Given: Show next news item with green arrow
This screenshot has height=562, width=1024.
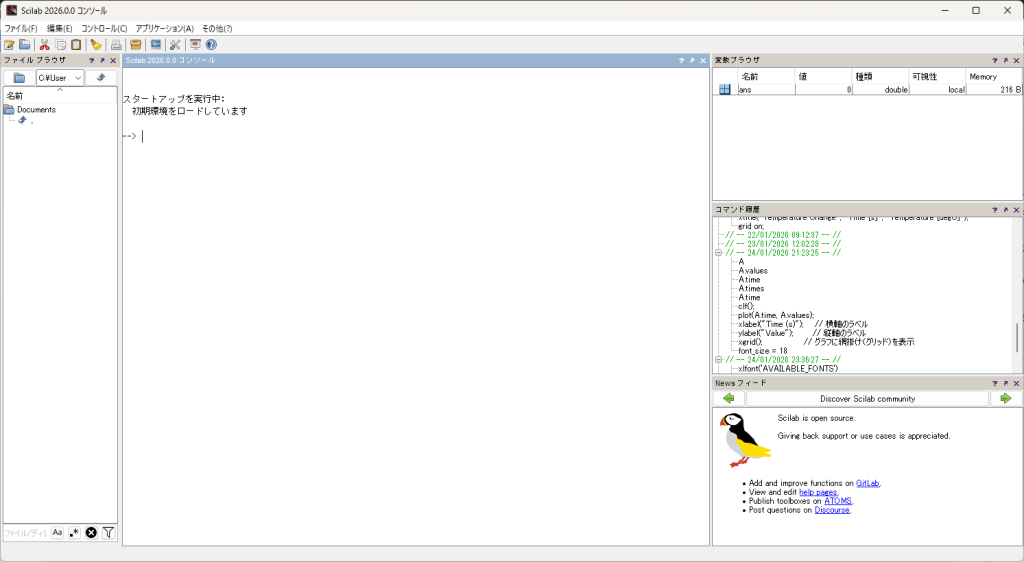Looking at the screenshot, I should click(x=1005, y=398).
